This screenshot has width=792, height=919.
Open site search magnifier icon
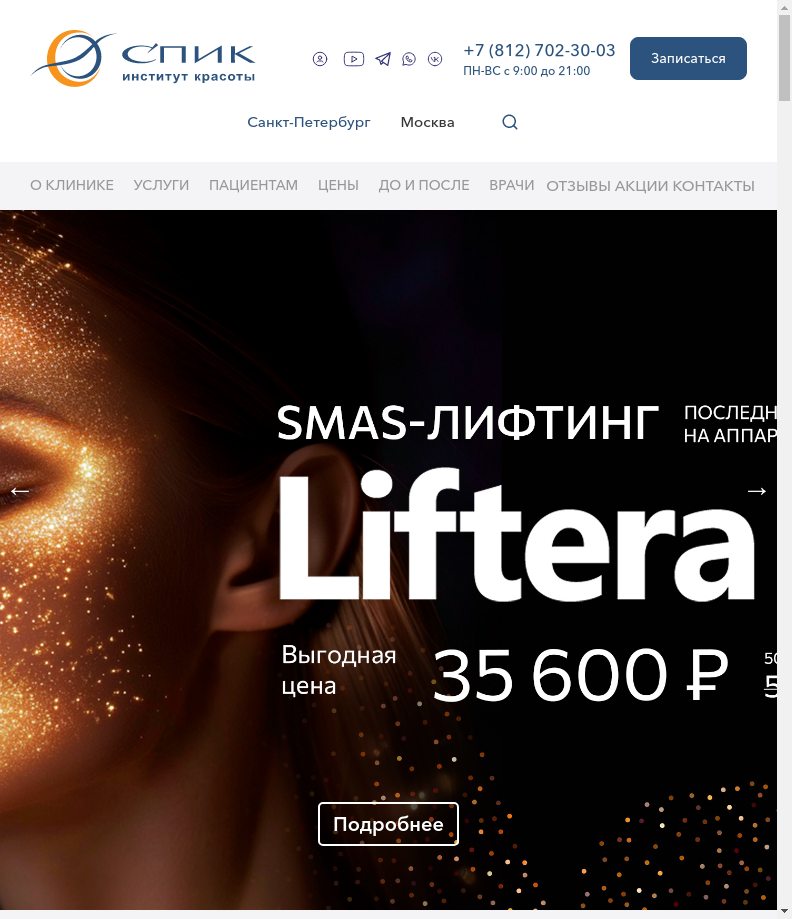click(510, 122)
